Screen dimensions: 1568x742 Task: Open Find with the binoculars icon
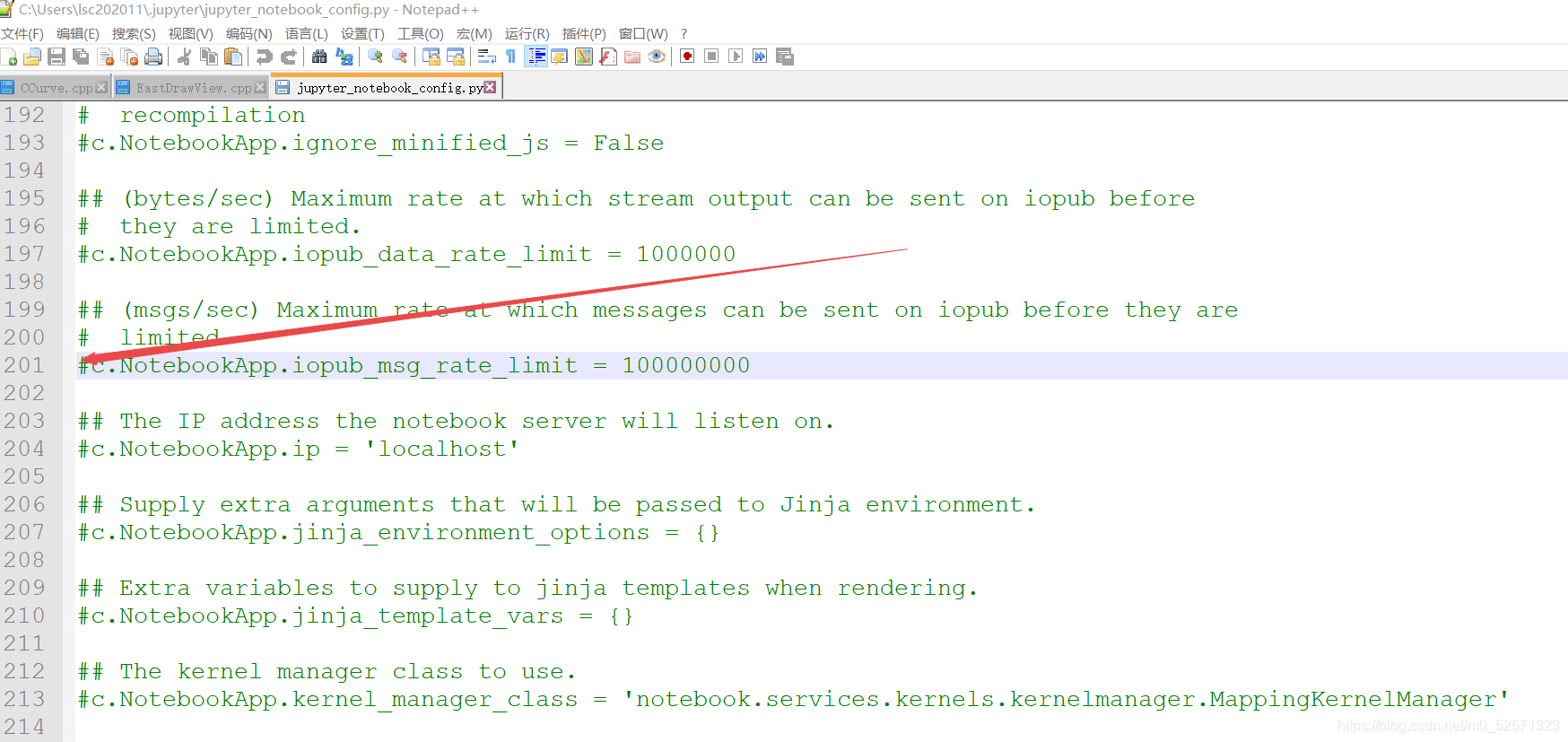[x=319, y=57]
